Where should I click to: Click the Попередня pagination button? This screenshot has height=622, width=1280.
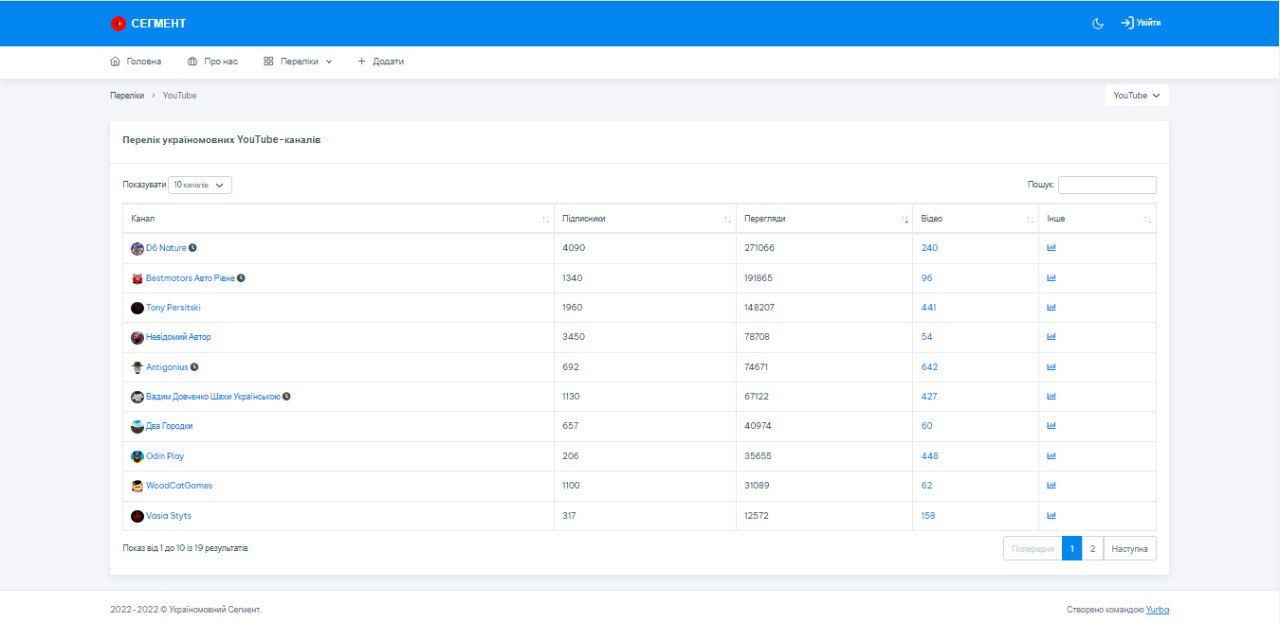(x=1033, y=549)
